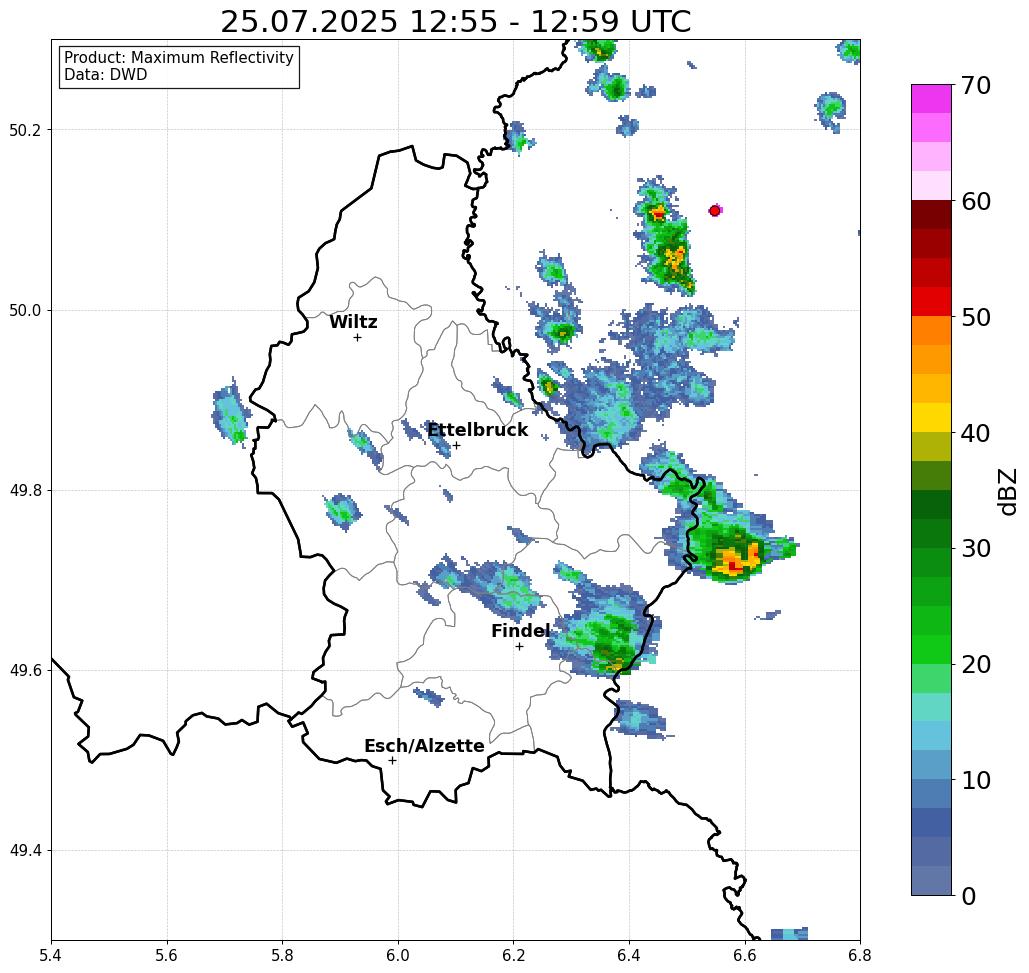Click the 50.2 latitude tick label
Viewport: 1029px width, 973px height.
pos(25,131)
